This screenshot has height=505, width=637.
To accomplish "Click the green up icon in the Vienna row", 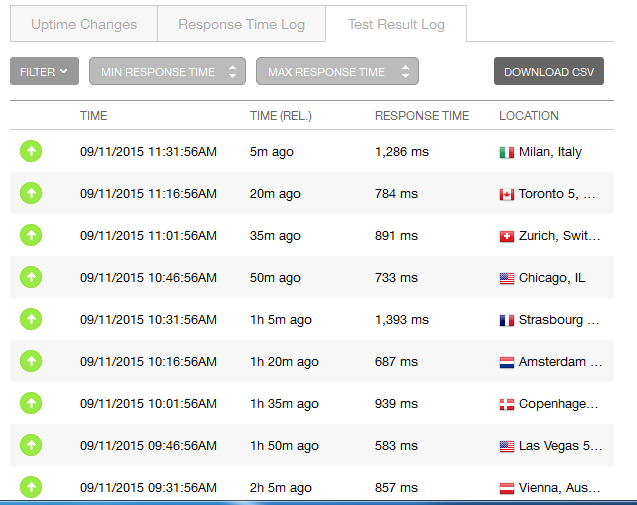I will click(x=31, y=487).
